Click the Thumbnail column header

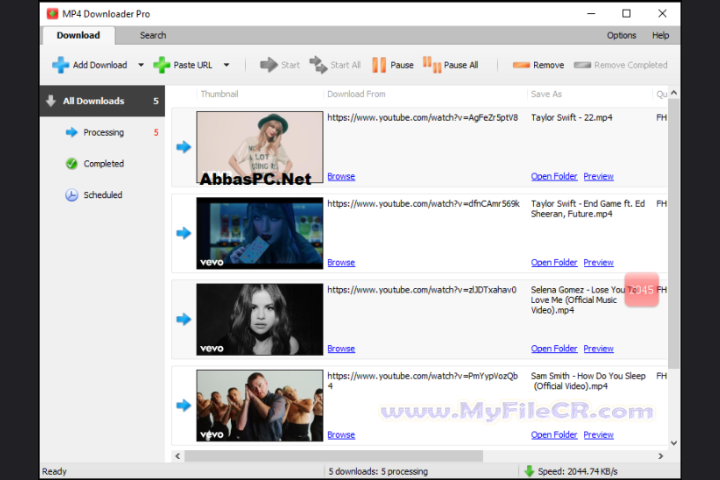tap(219, 94)
